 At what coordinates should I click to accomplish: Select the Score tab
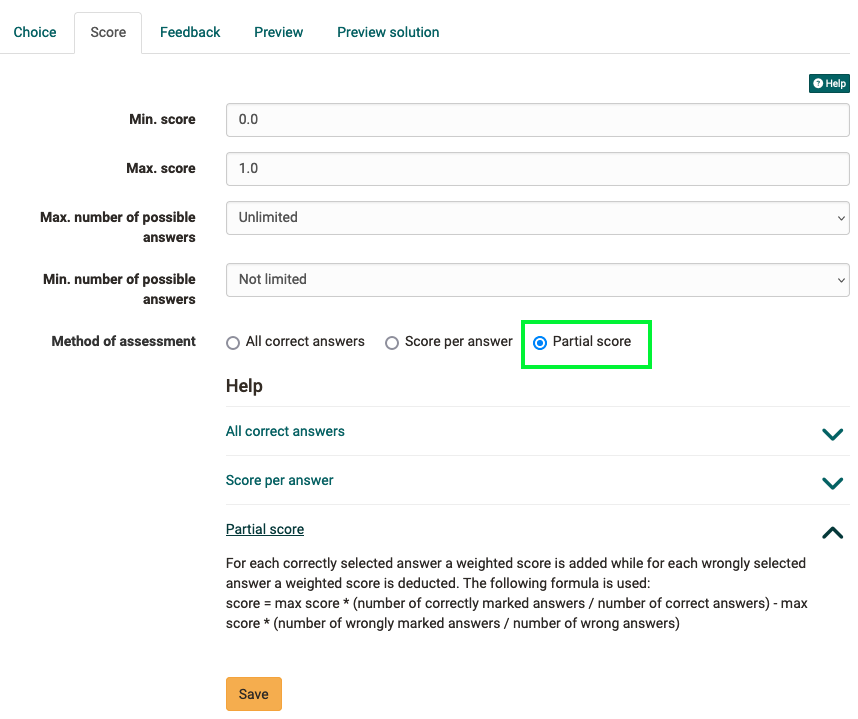click(x=108, y=32)
